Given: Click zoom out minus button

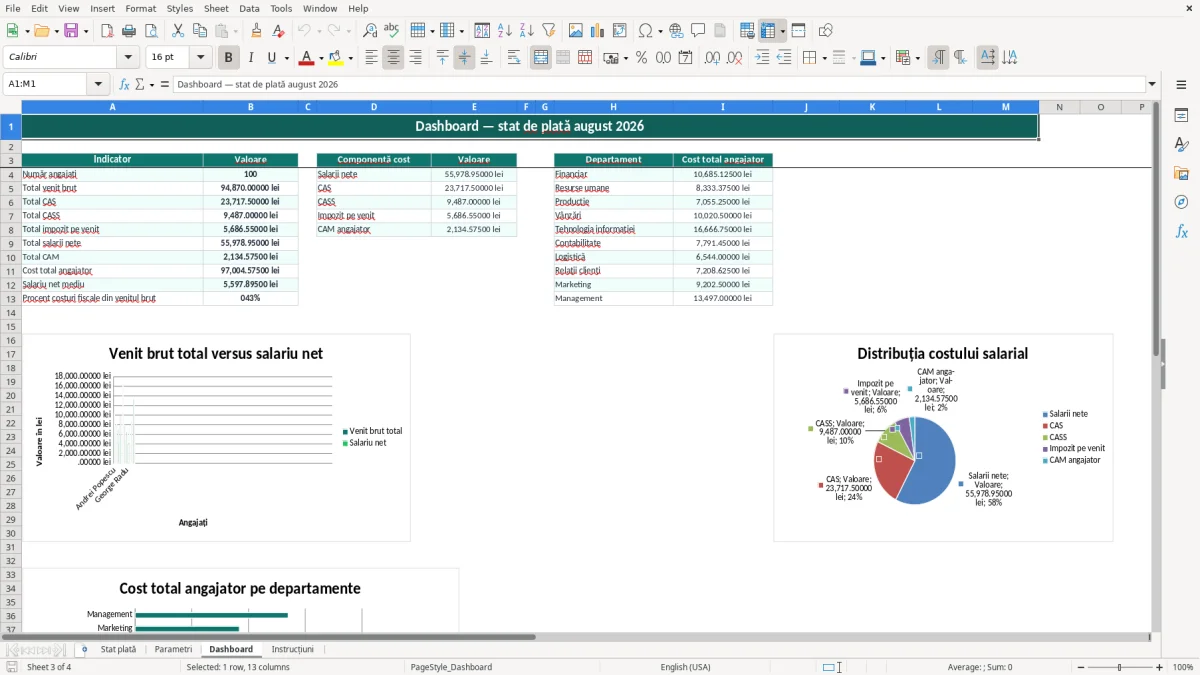Looking at the screenshot, I should [x=1081, y=667].
